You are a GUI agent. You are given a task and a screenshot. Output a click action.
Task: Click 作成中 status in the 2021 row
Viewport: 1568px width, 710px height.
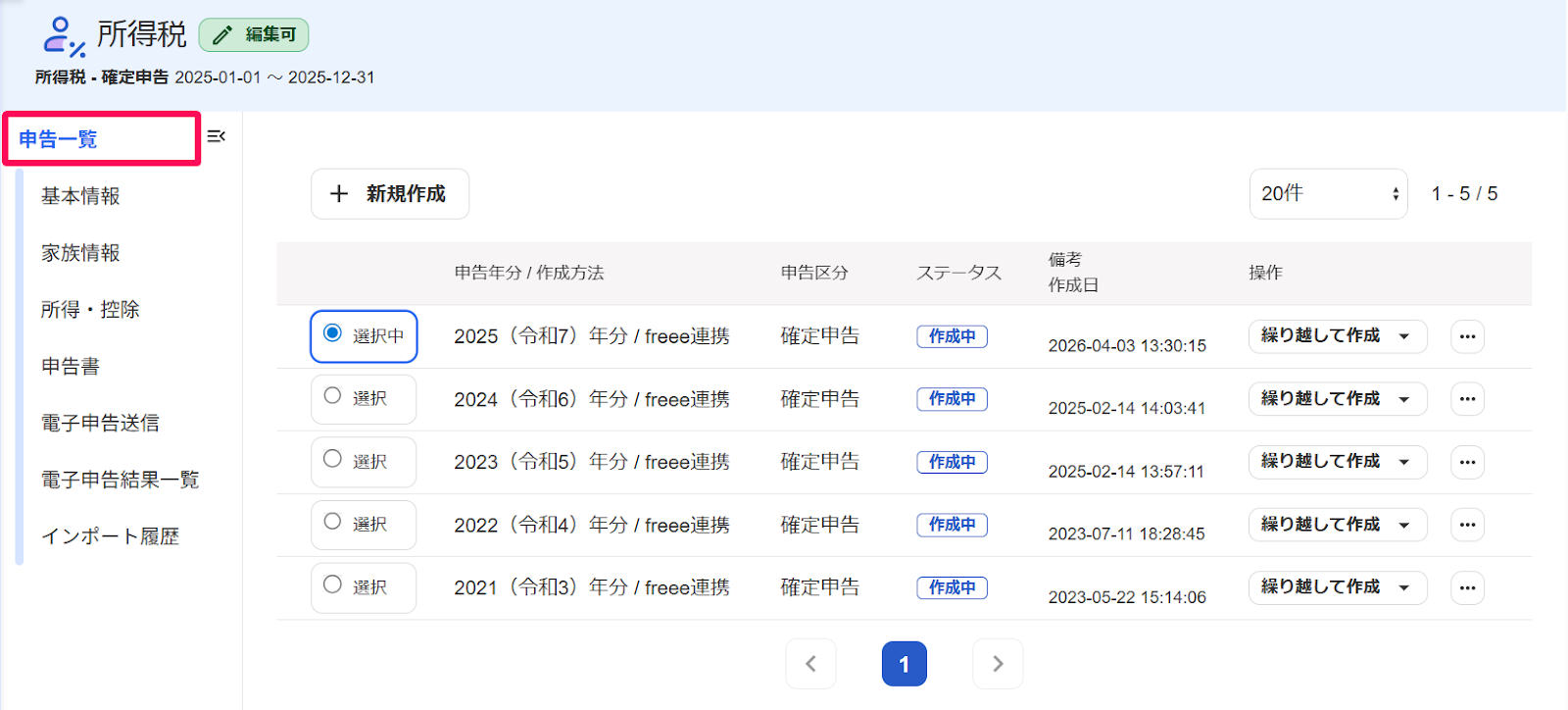click(952, 587)
